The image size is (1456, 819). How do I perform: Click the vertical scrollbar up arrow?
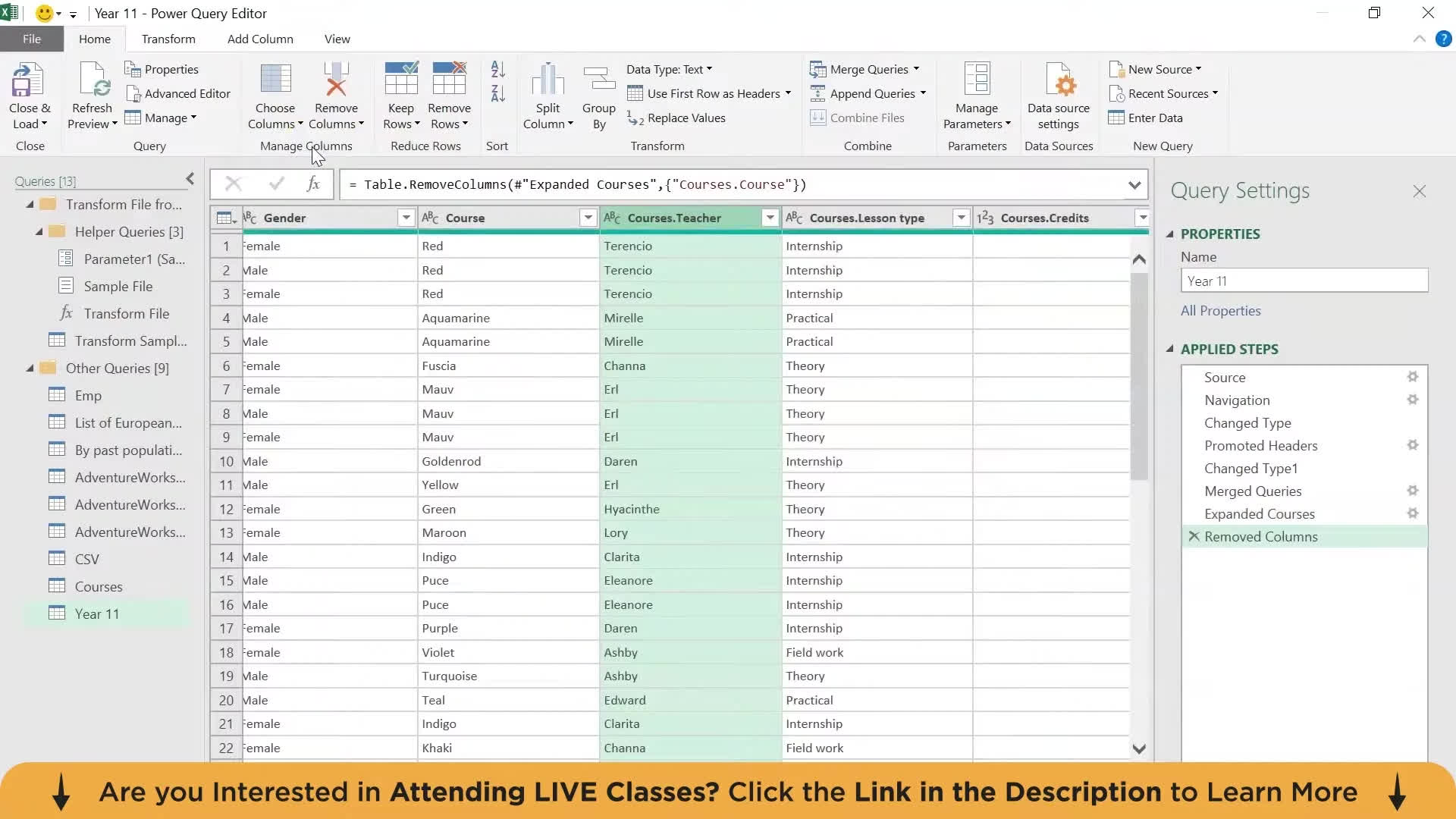1138,259
